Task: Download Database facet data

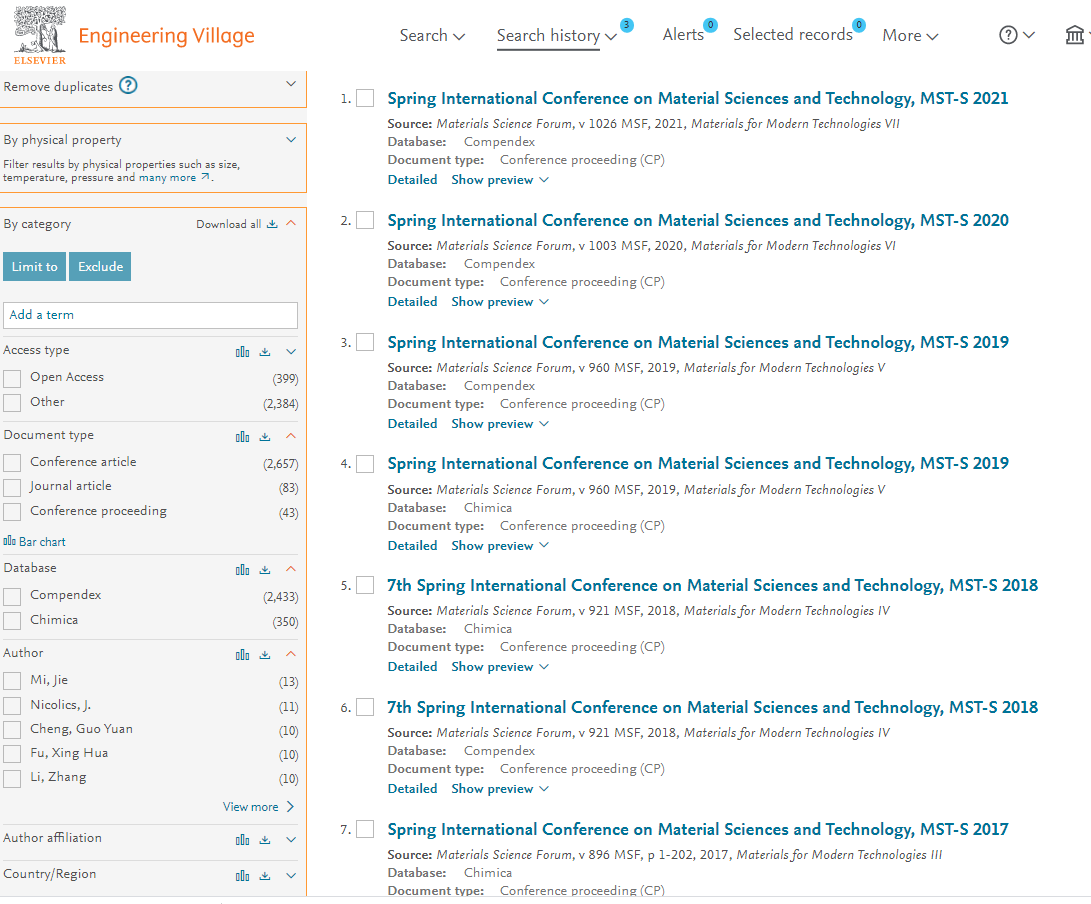Action: pos(265,570)
